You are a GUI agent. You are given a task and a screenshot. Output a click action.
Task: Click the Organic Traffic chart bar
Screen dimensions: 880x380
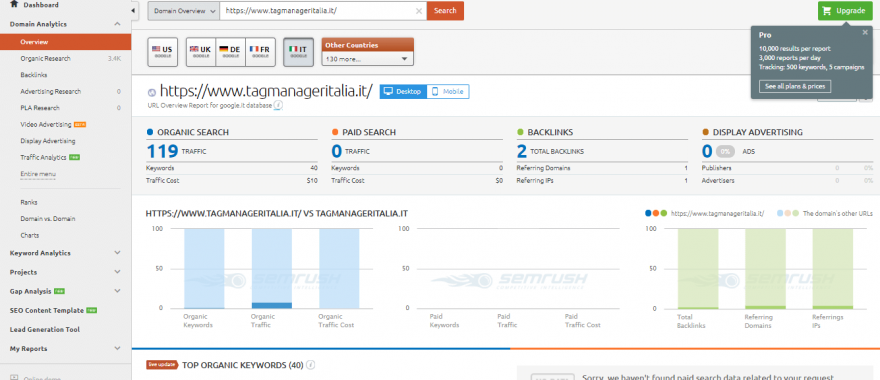pyautogui.click(x=272, y=268)
